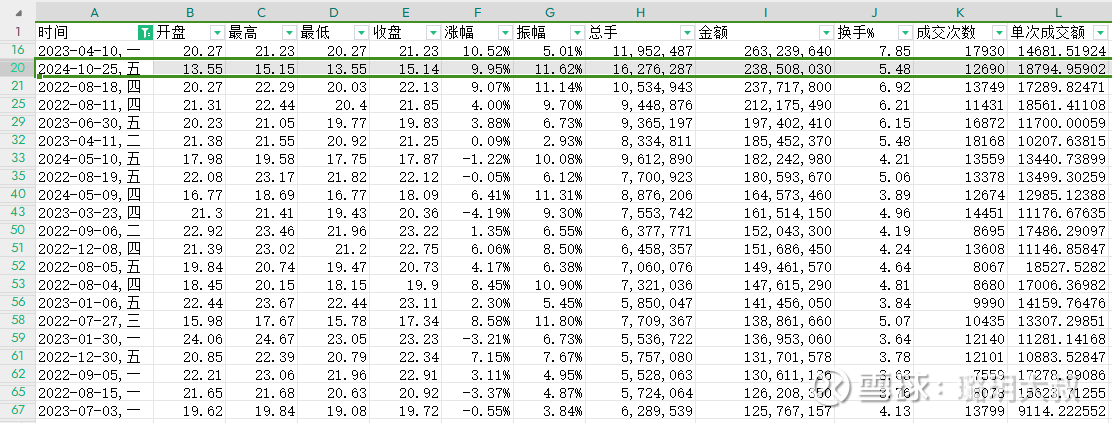Click the cell showing 15.14
1112x423 pixels.
[x=406, y=69]
